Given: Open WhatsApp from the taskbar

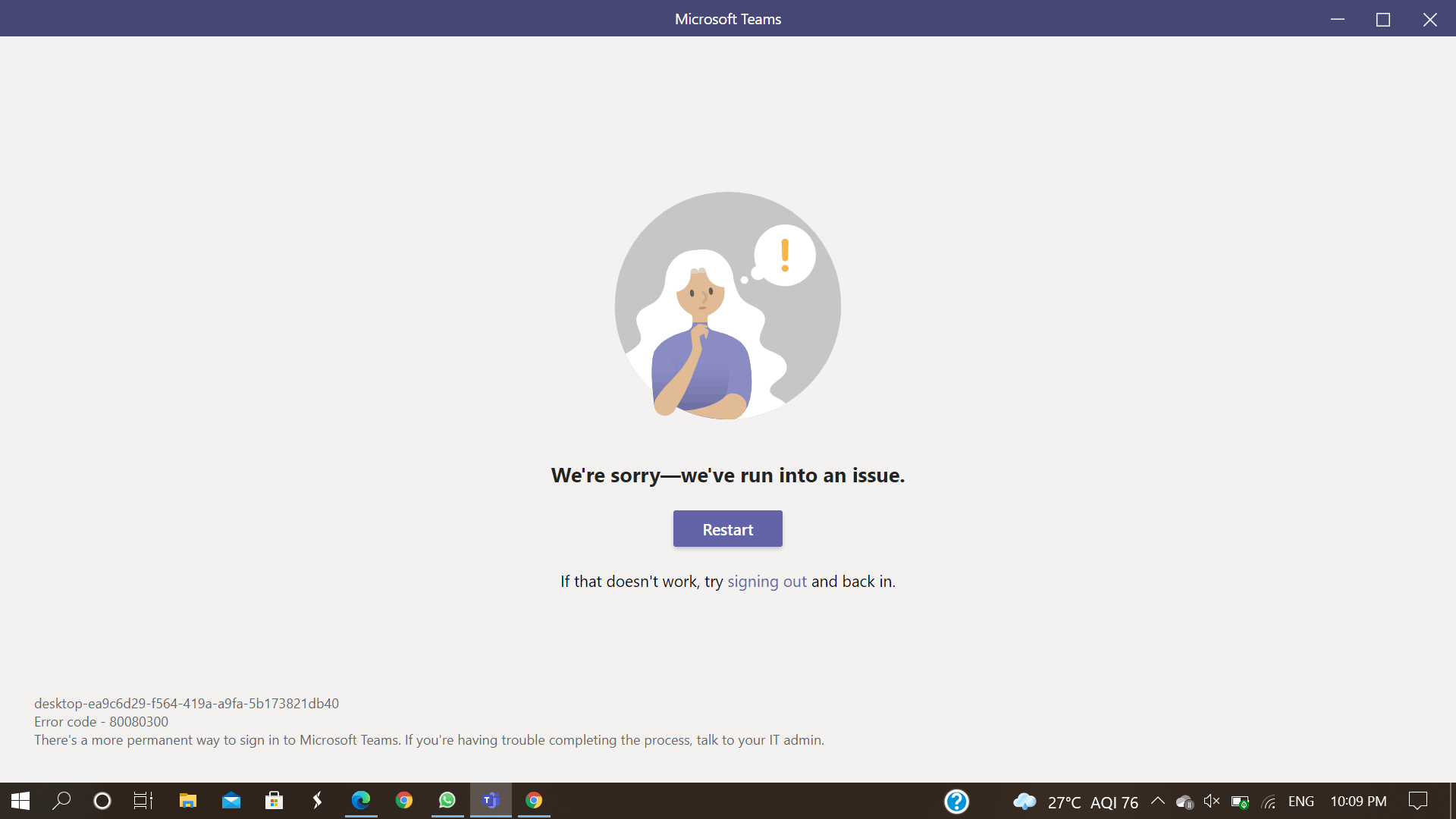Looking at the screenshot, I should [447, 801].
